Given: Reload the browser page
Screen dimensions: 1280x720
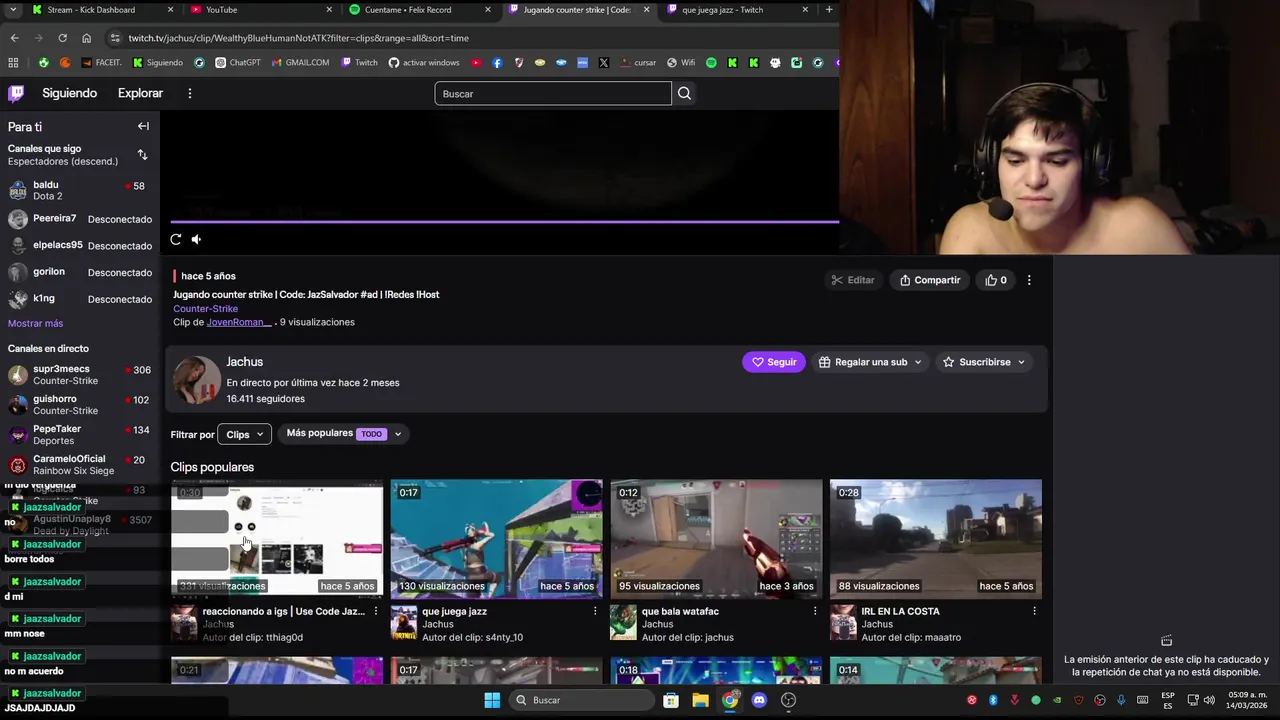Looking at the screenshot, I should 62,38.
